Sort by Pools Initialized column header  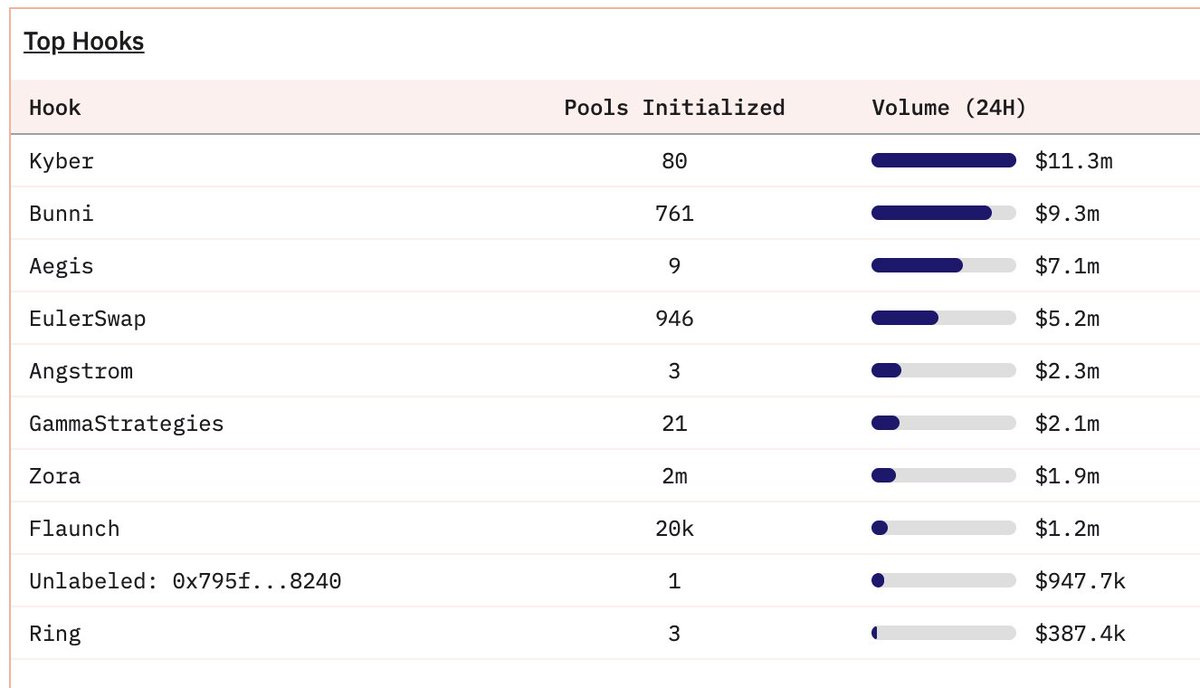pos(674,108)
